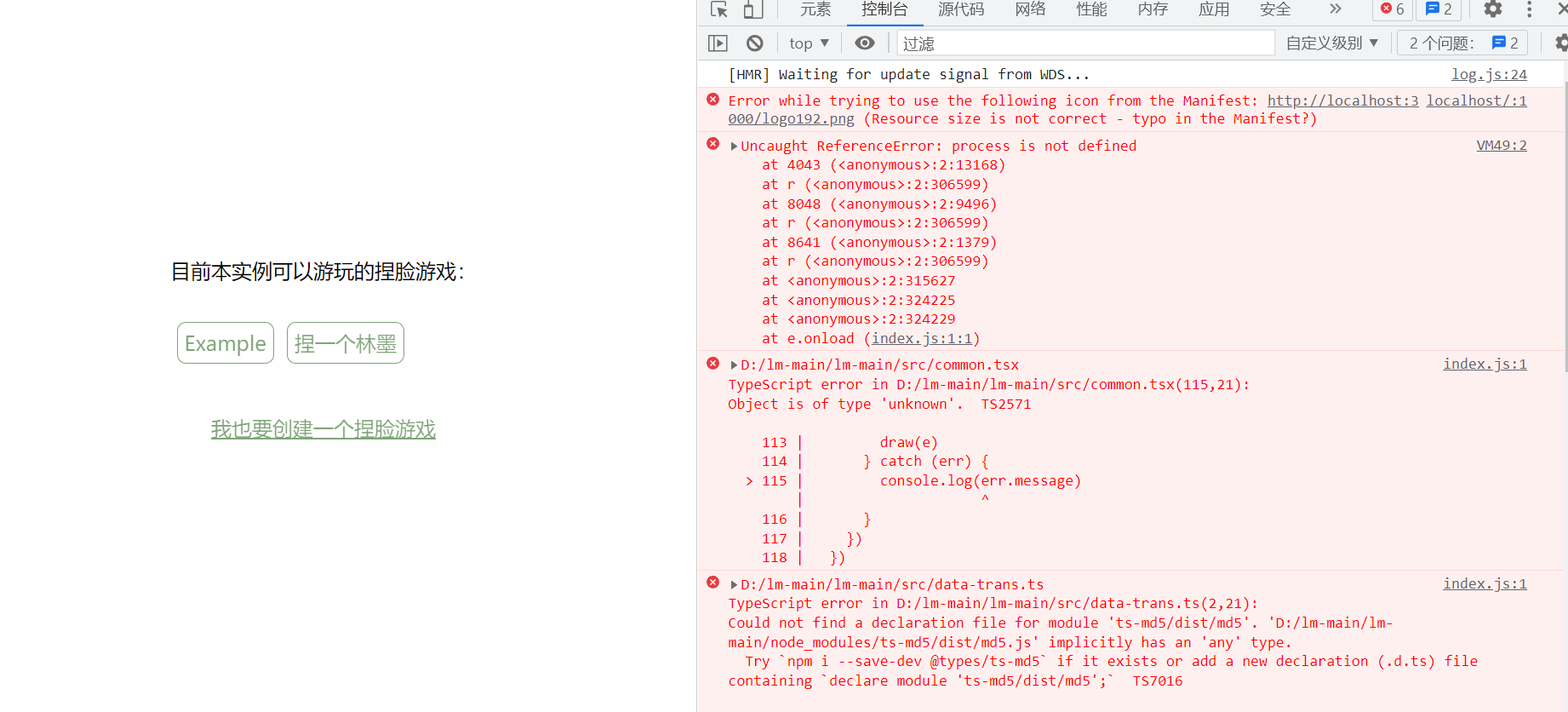The width and height of the screenshot is (1568, 712).
Task: Click the red error count badge 6
Action: (x=1393, y=9)
